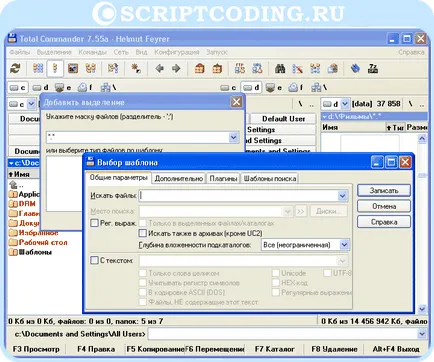The width and height of the screenshot is (434, 362).
Task: Click the pressed full details view icon
Action: pyautogui.click(x=55, y=69)
